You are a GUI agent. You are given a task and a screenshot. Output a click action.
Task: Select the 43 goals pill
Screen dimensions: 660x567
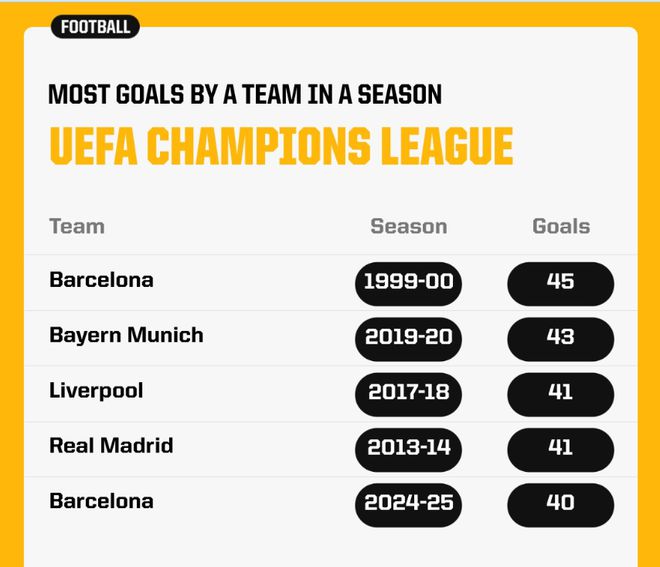point(560,338)
